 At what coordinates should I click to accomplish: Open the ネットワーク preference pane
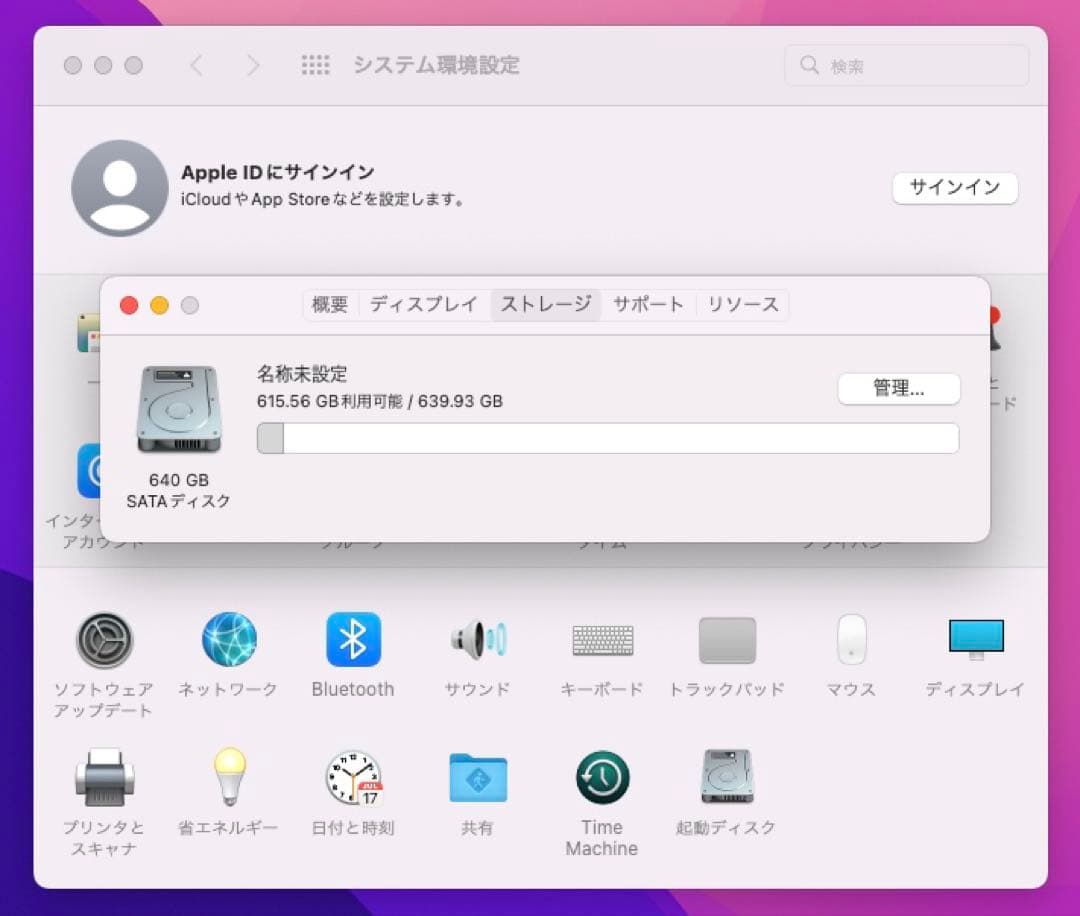[228, 641]
